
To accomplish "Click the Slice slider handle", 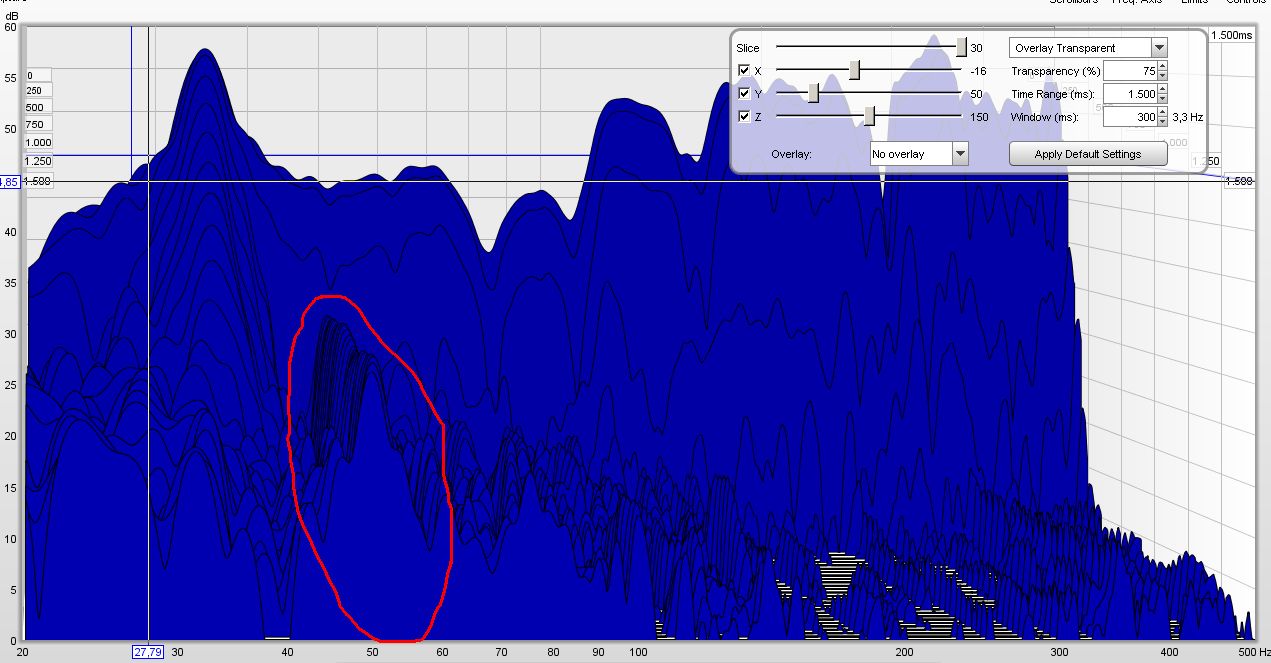I will [x=961, y=47].
